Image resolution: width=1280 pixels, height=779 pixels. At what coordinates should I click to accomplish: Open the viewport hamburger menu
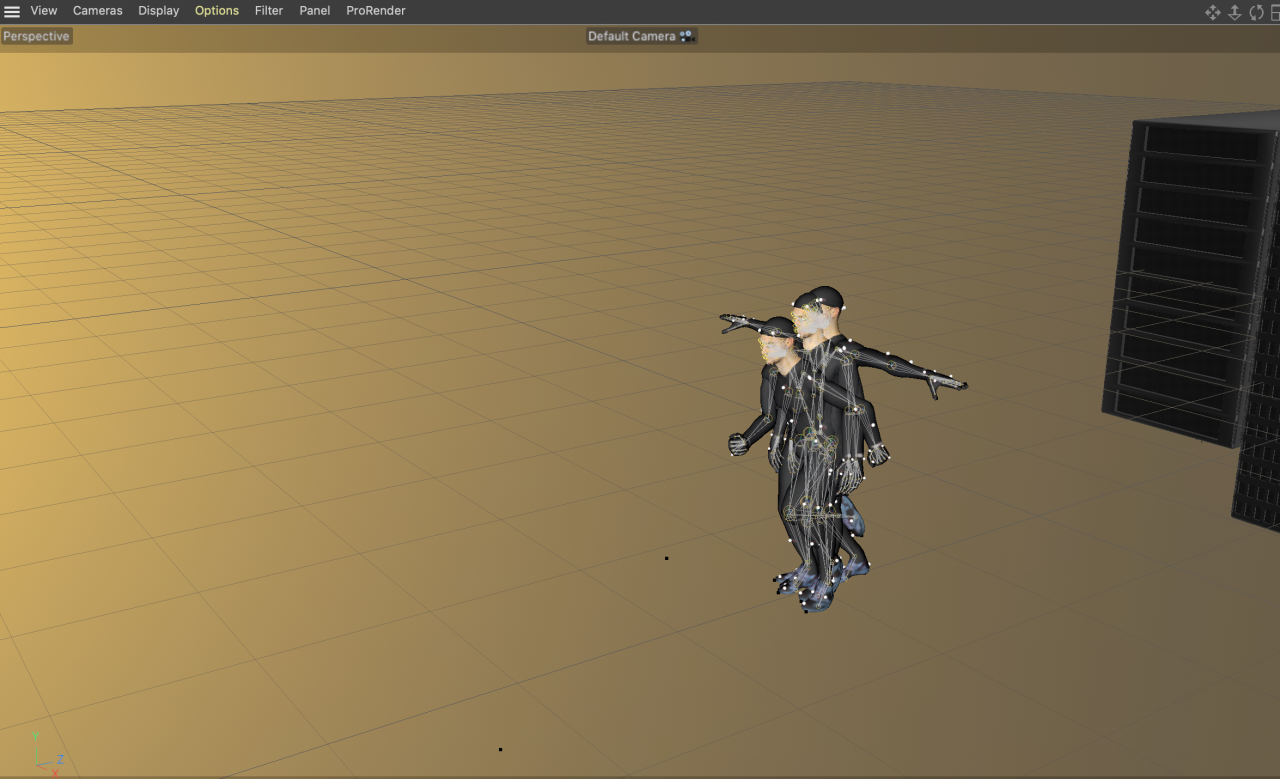pos(12,11)
